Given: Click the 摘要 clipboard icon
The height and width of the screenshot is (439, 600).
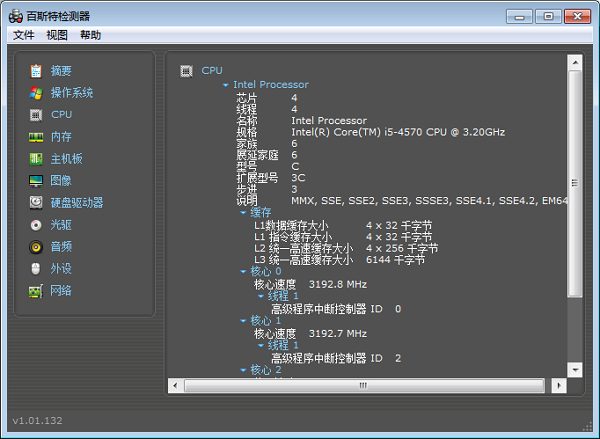Looking at the screenshot, I should coord(36,71).
